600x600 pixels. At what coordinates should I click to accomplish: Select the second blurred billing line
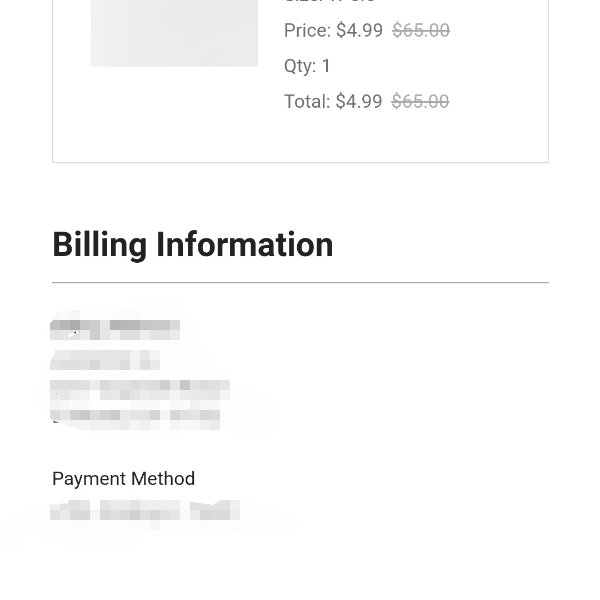tap(105, 360)
